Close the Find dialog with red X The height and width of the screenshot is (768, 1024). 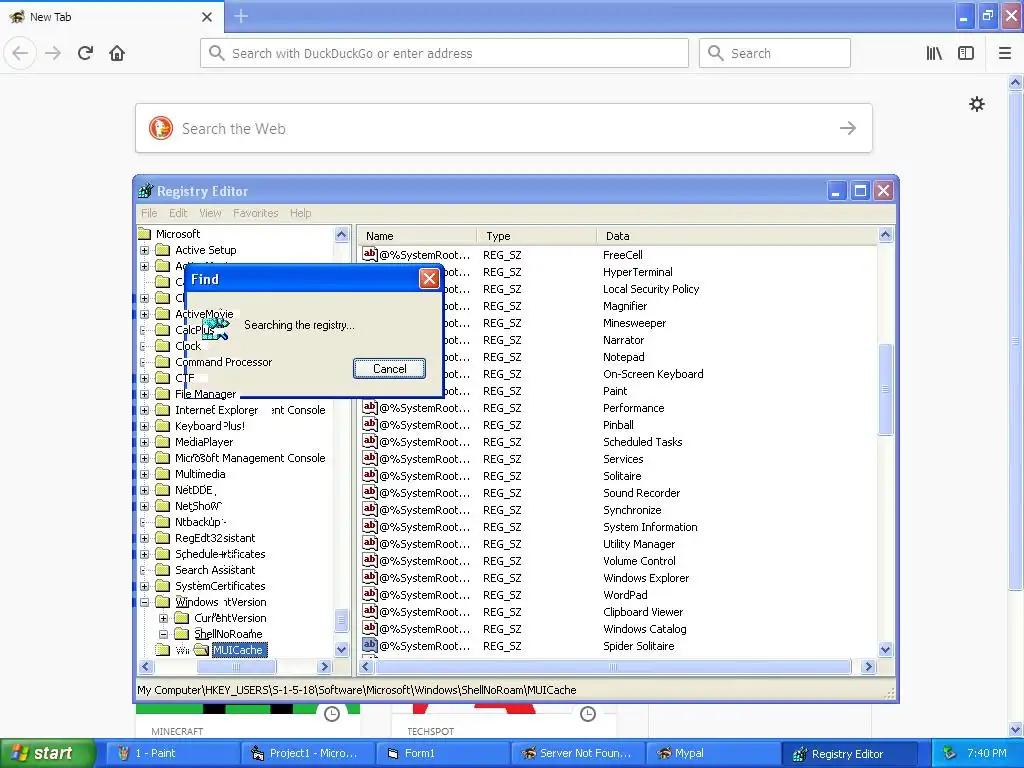click(429, 279)
